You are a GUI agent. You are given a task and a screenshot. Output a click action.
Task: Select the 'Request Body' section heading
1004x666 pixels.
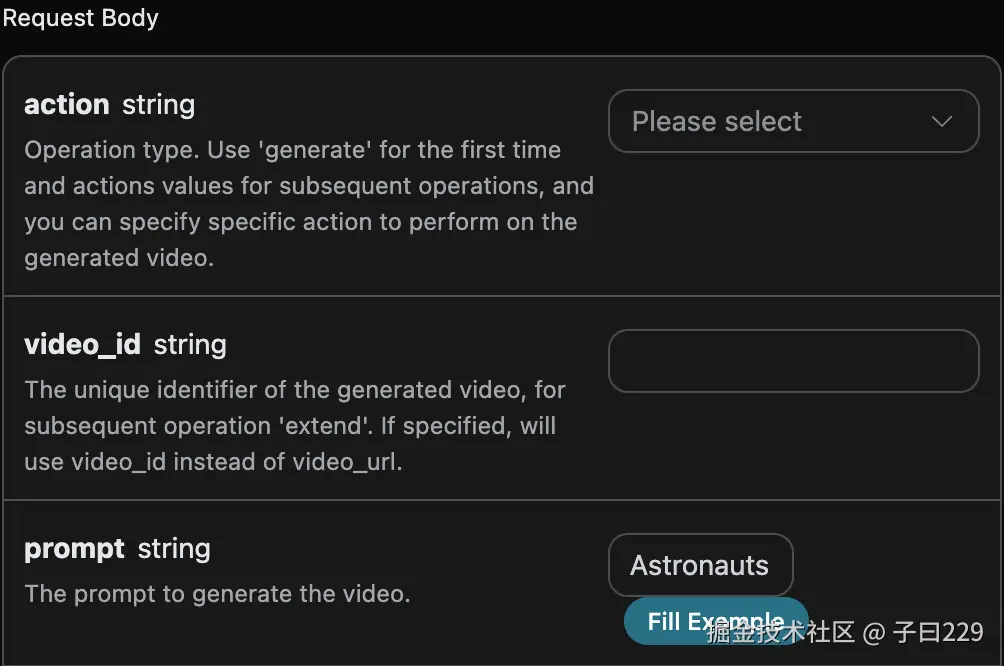click(x=80, y=18)
